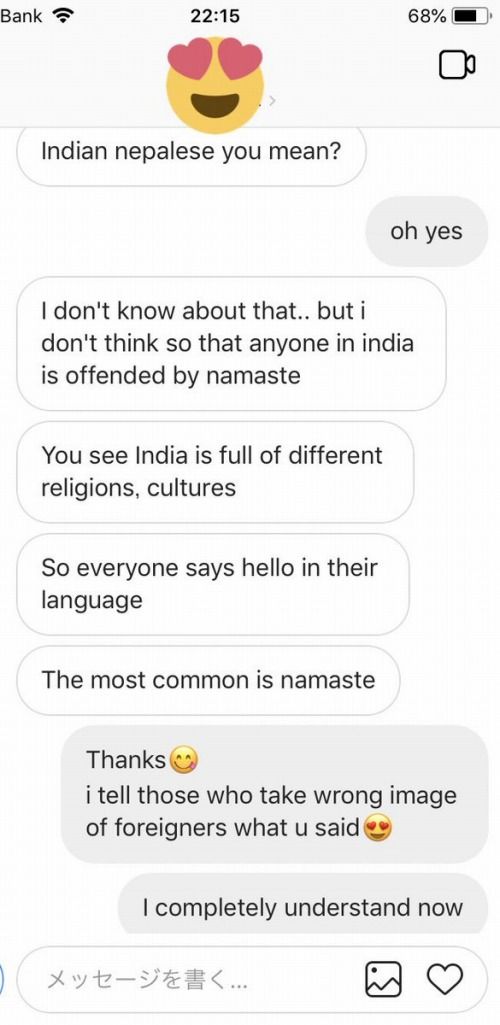Open chat details via header chevron
This screenshot has height=1025, width=500.
tap(272, 101)
